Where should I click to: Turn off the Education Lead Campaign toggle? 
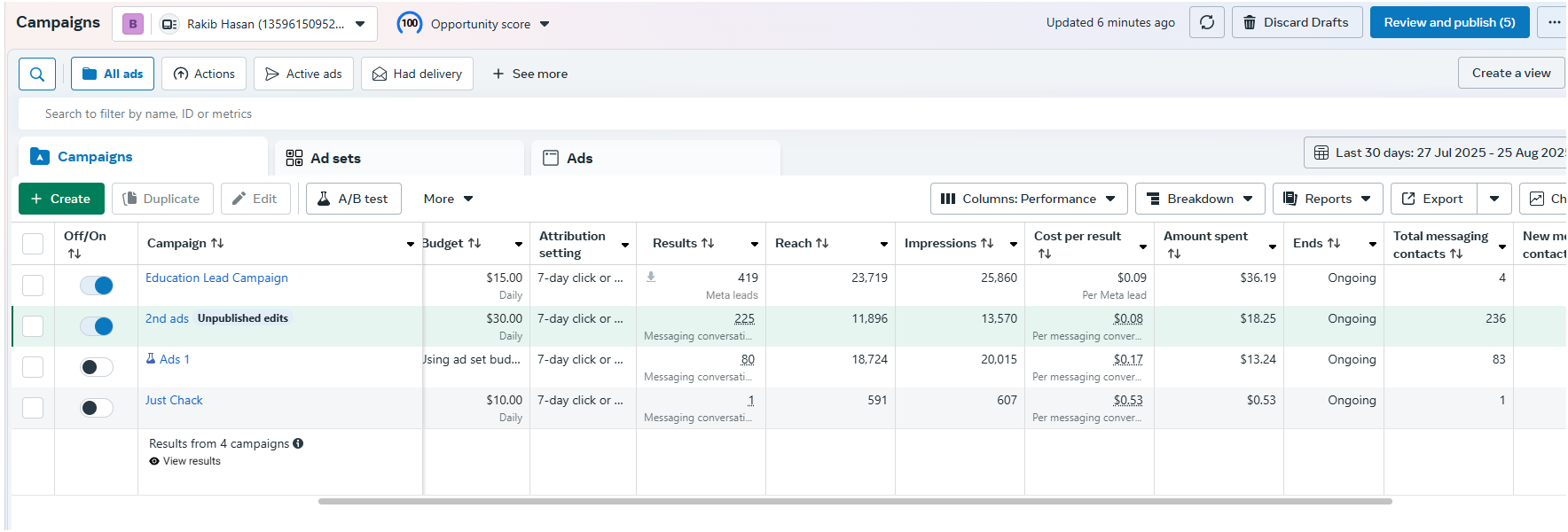(97, 286)
